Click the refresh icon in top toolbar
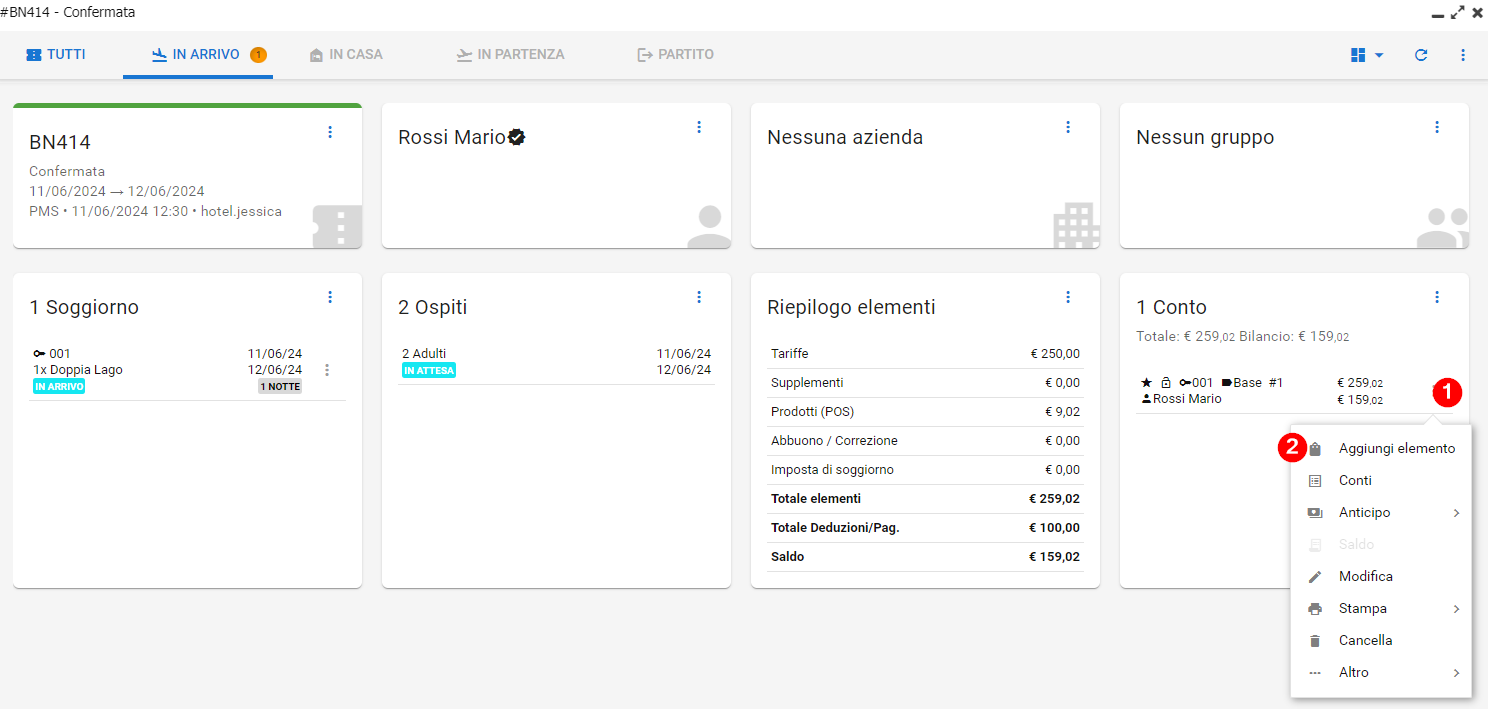This screenshot has width=1488, height=709. click(1421, 55)
